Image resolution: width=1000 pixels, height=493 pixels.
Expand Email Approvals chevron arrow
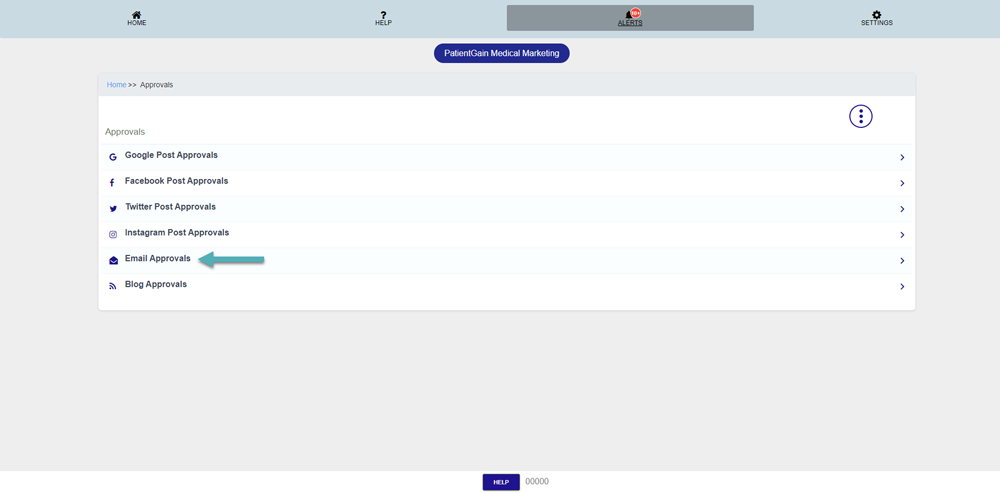pyautogui.click(x=902, y=261)
